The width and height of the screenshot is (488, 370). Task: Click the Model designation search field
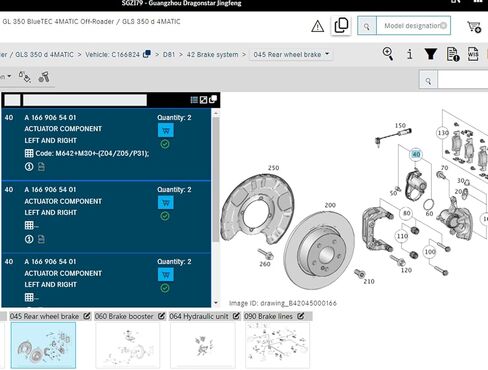pyautogui.click(x=413, y=26)
